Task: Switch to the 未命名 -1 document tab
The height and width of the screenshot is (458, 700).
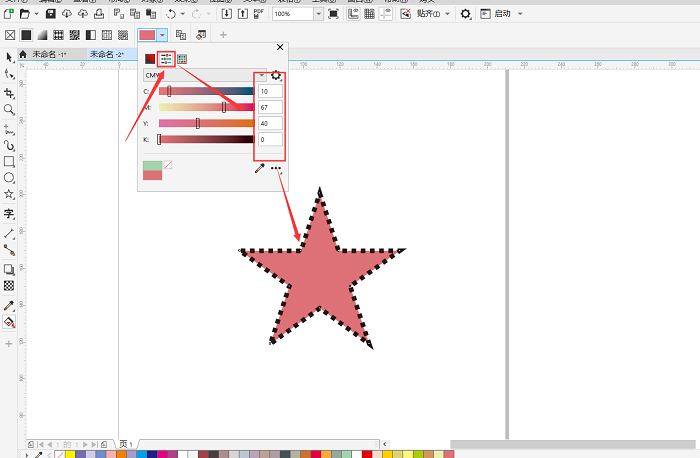Action: pyautogui.click(x=49, y=54)
